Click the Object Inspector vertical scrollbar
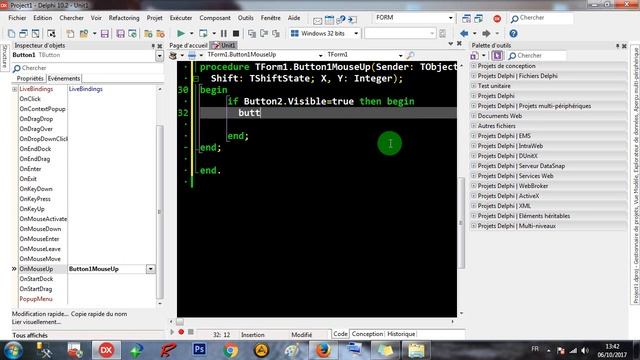 click(160, 212)
